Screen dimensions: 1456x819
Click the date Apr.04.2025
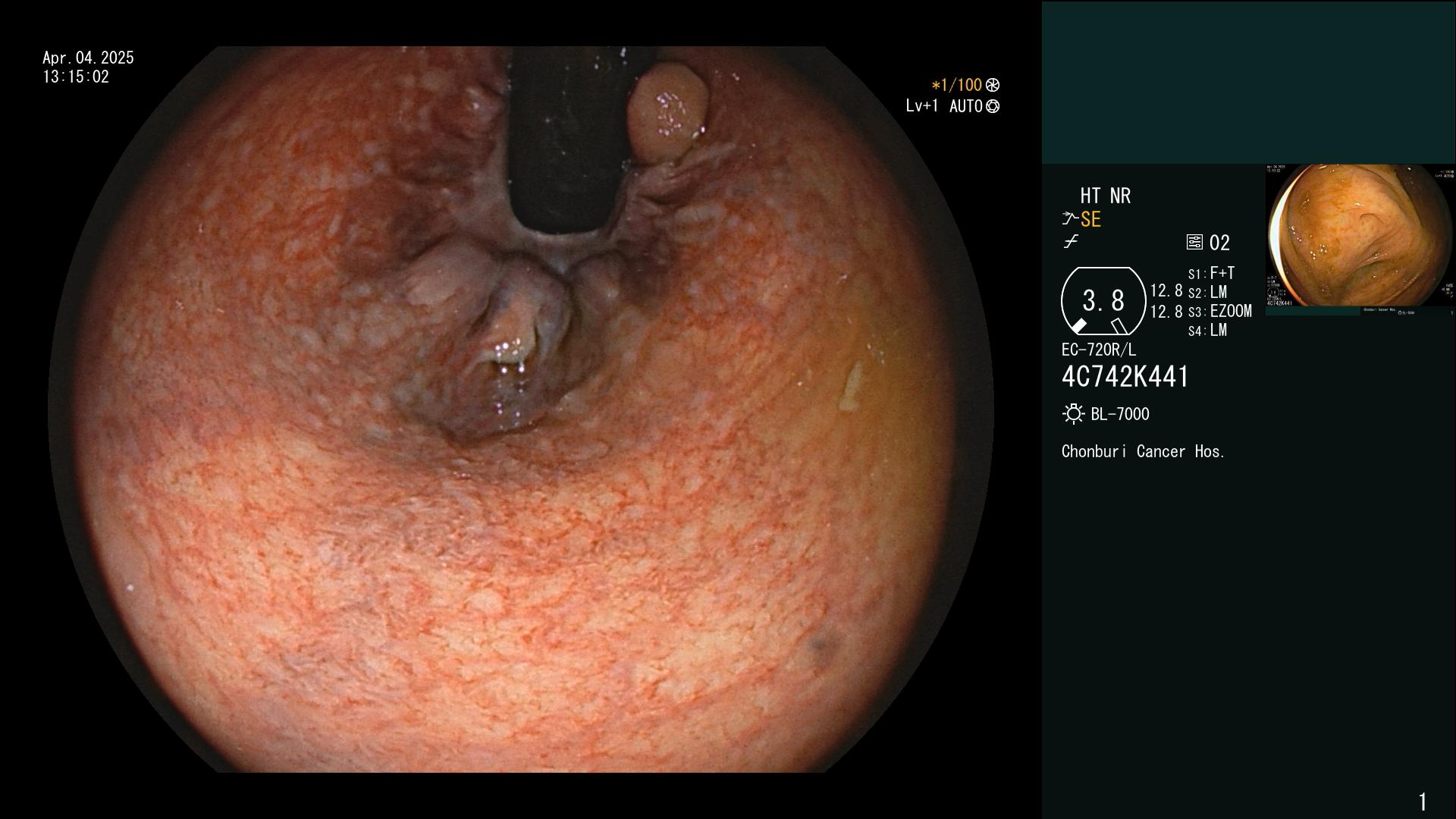tap(88, 58)
